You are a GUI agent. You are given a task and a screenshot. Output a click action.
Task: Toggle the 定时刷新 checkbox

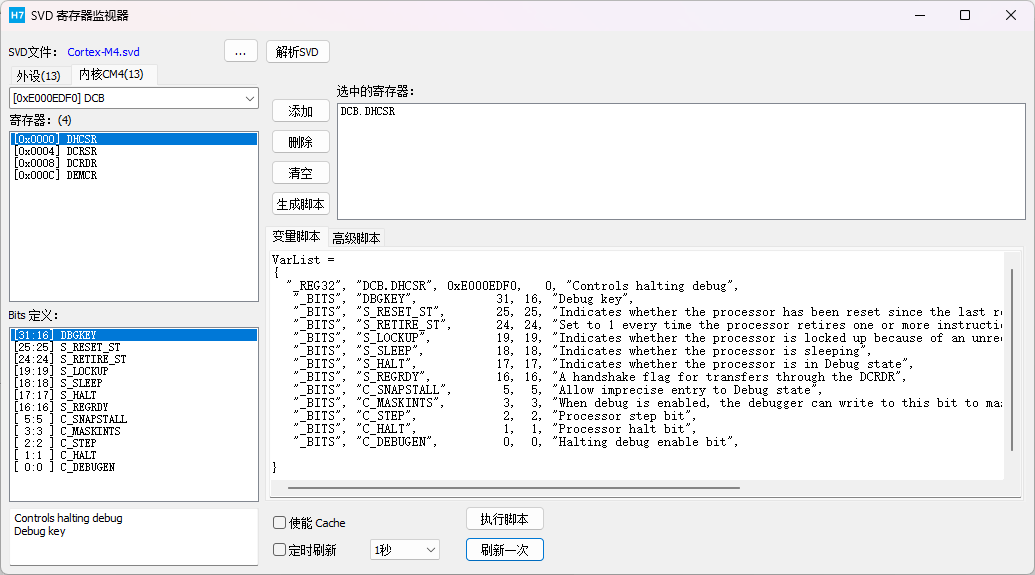tap(279, 550)
